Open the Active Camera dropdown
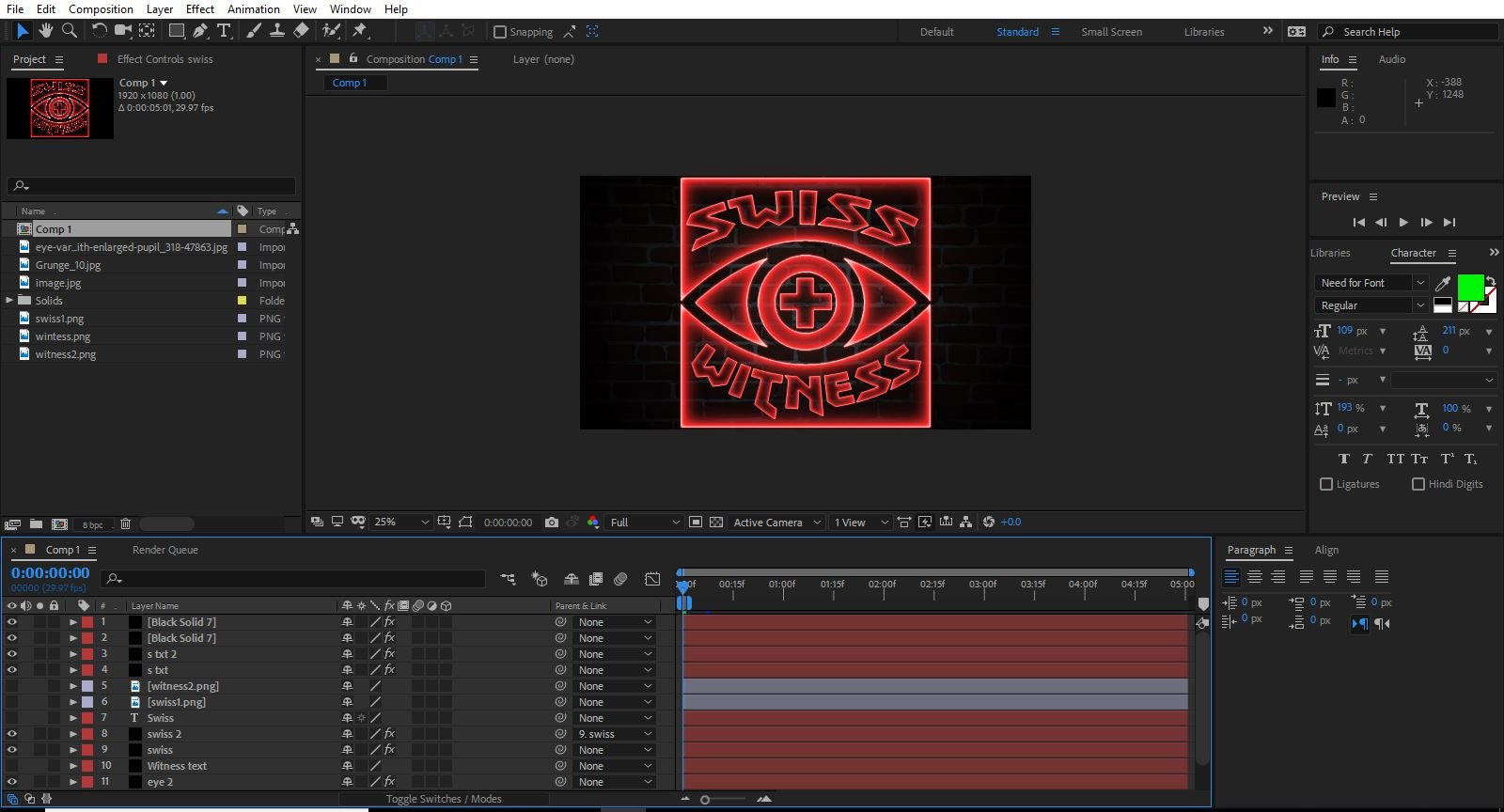This screenshot has height=812, width=1504. click(x=777, y=522)
